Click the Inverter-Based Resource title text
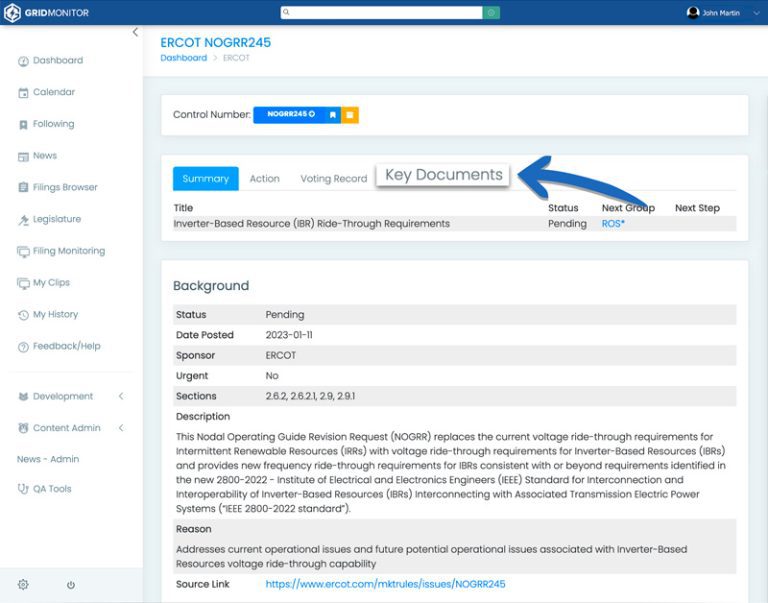Image resolution: width=768 pixels, height=603 pixels. click(312, 224)
